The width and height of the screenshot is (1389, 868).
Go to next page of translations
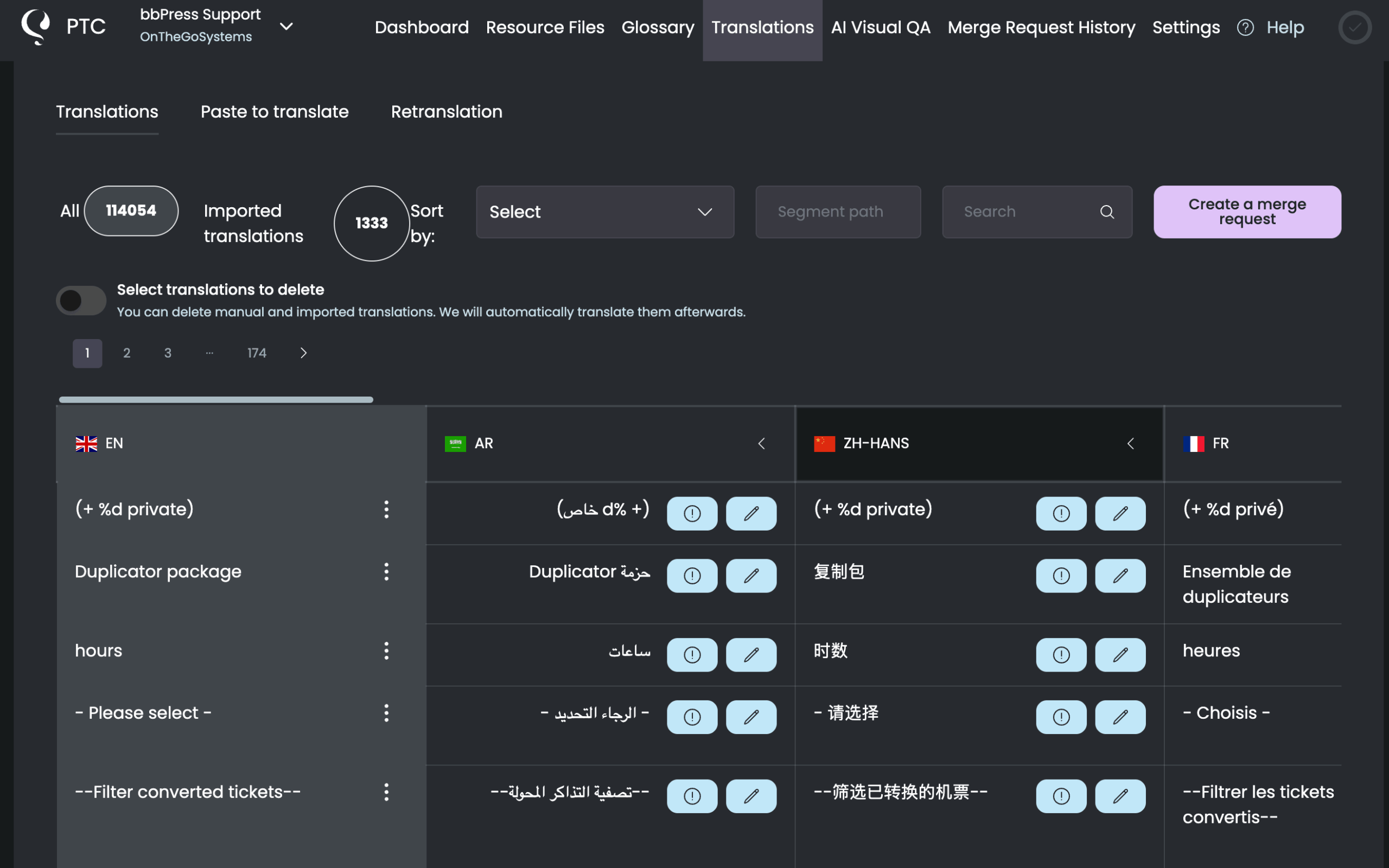point(303,353)
